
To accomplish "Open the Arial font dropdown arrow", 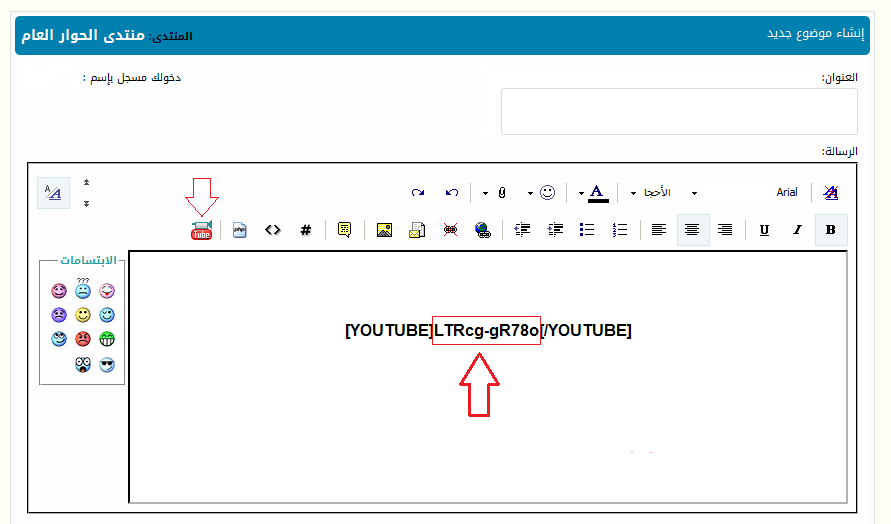I will (694, 193).
